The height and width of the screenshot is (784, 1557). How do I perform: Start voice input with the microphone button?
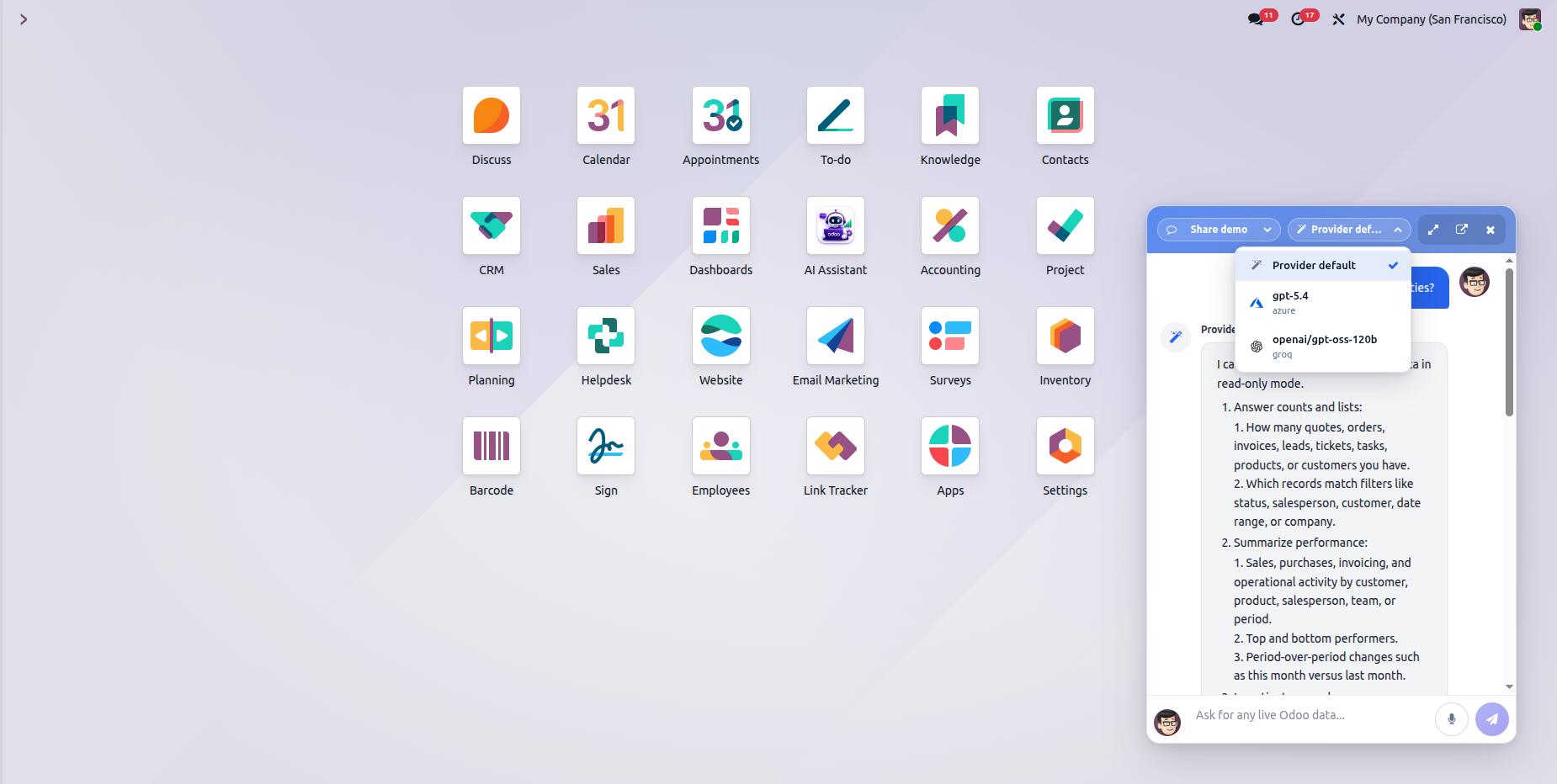click(1452, 719)
